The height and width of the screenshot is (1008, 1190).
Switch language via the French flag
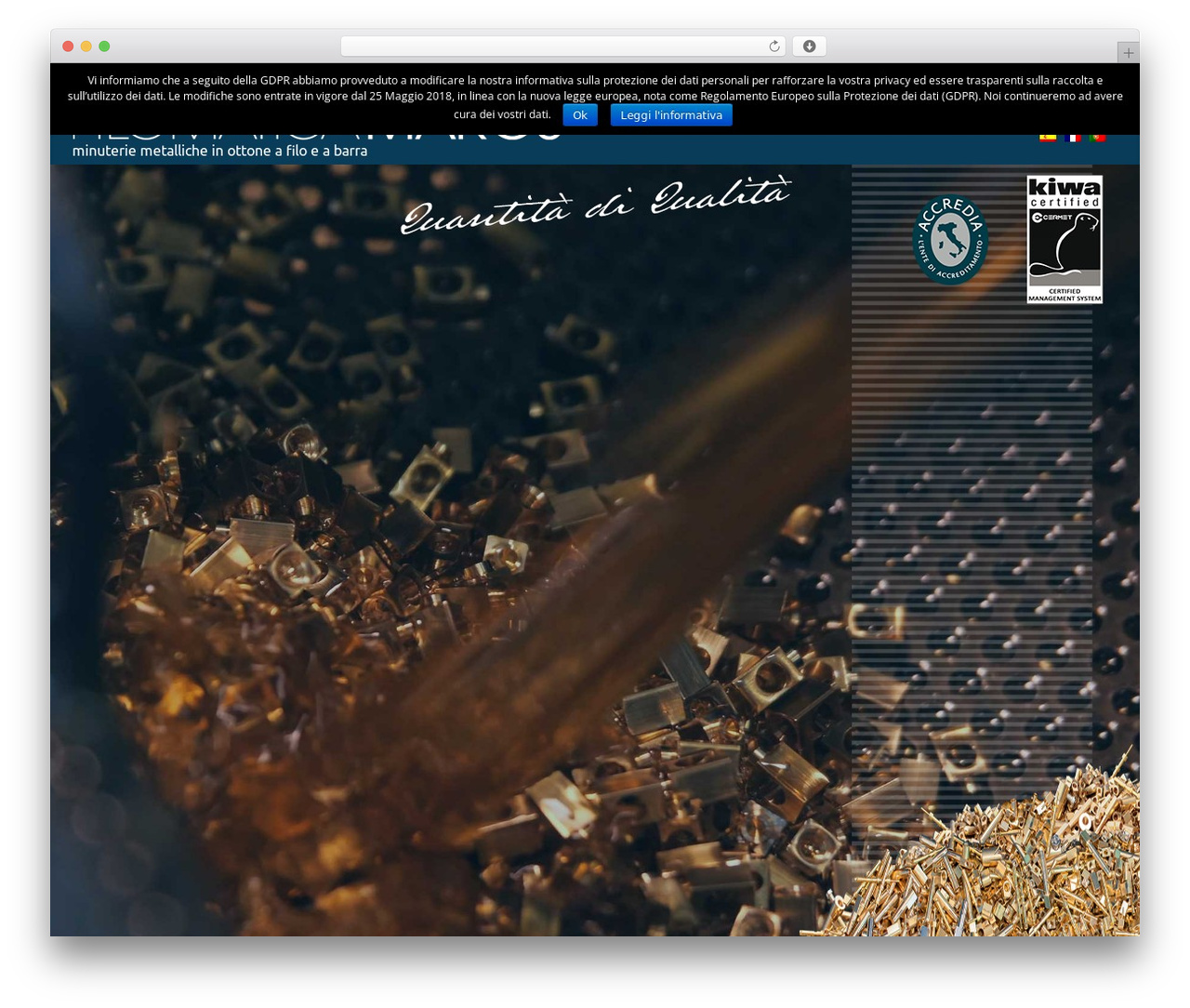1073,138
